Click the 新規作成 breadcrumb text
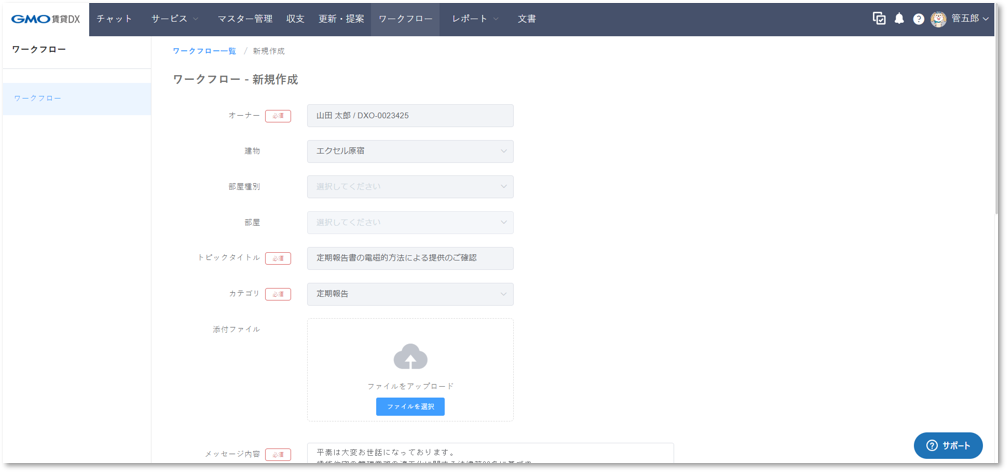Image resolution: width=1007 pixels, height=472 pixels. [268, 51]
